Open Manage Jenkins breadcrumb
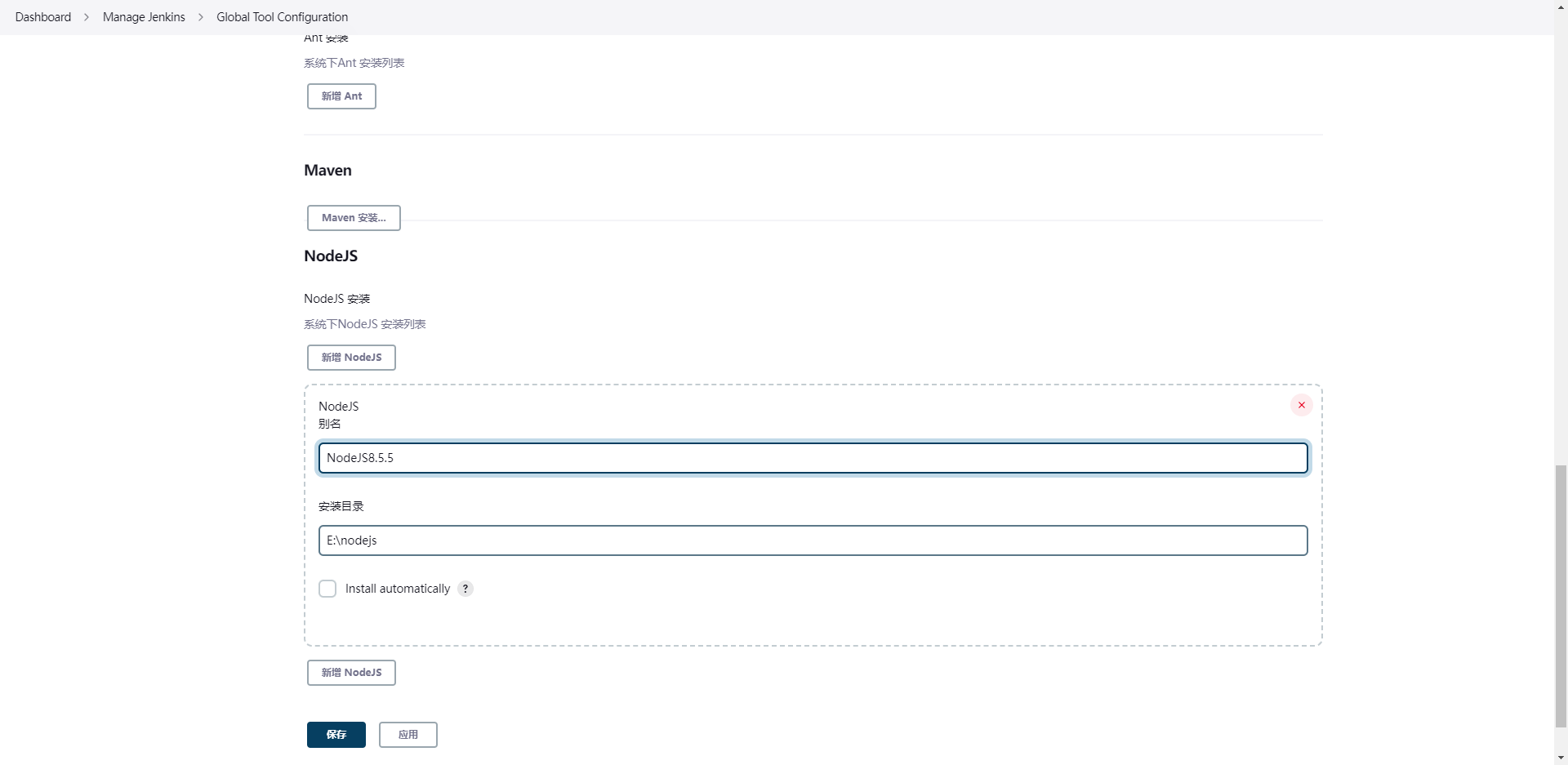Screen dimensions: 1568x765 tap(144, 17)
